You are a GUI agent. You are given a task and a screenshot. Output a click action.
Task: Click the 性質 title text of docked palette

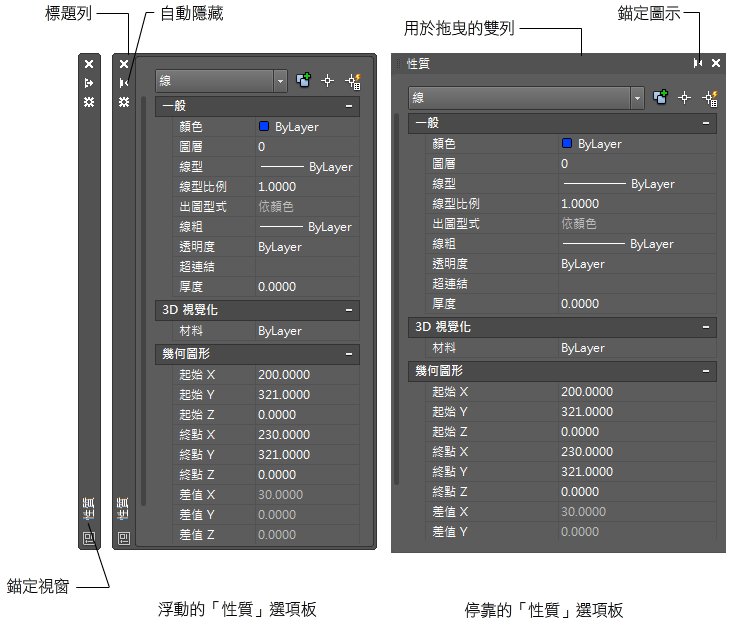click(418, 63)
